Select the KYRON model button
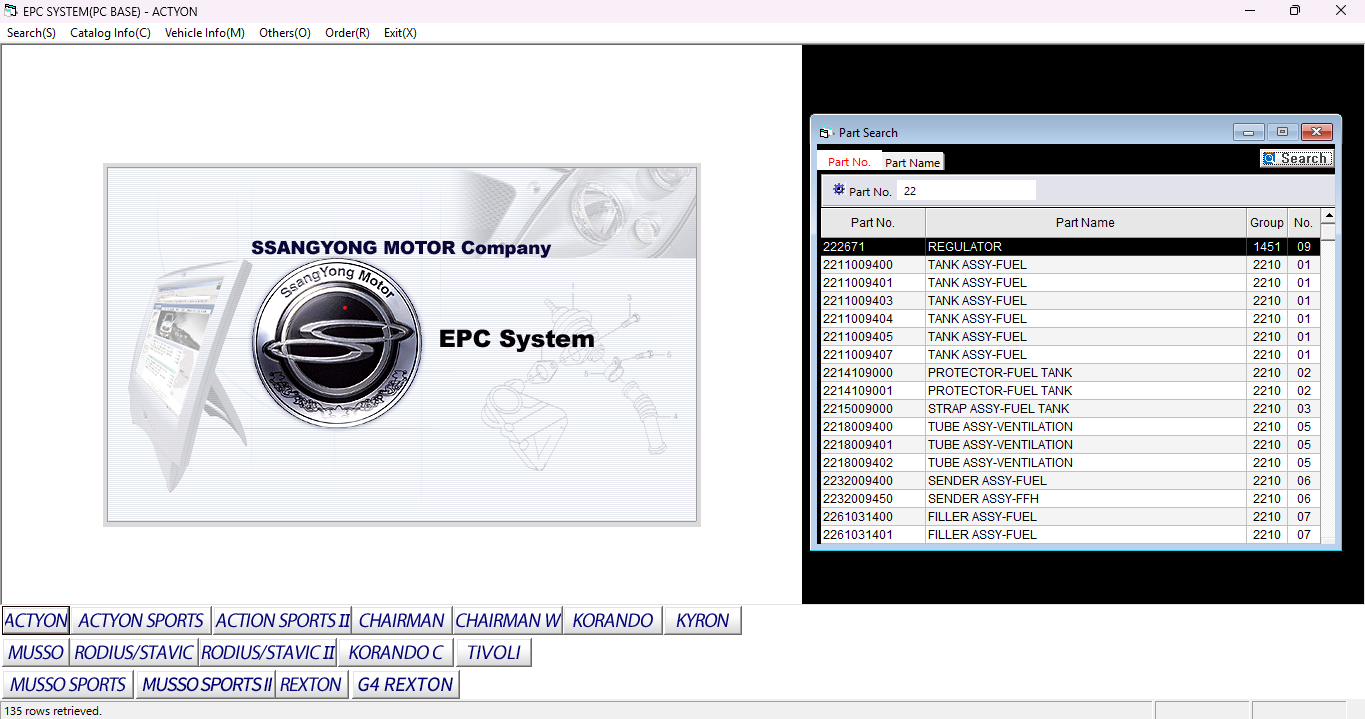This screenshot has width=1365, height=719. coord(702,620)
